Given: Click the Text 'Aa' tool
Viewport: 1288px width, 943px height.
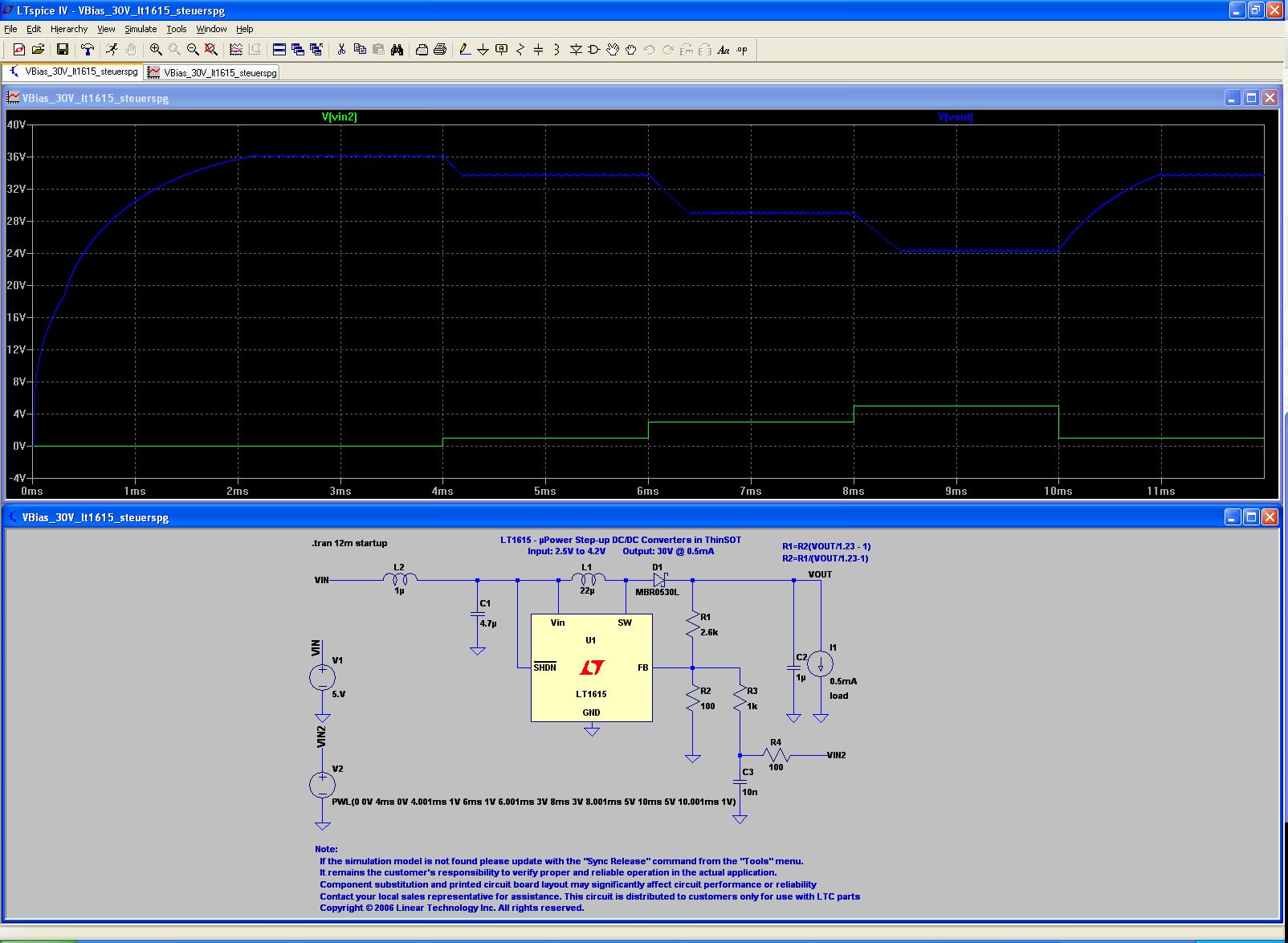Looking at the screenshot, I should [x=723, y=50].
